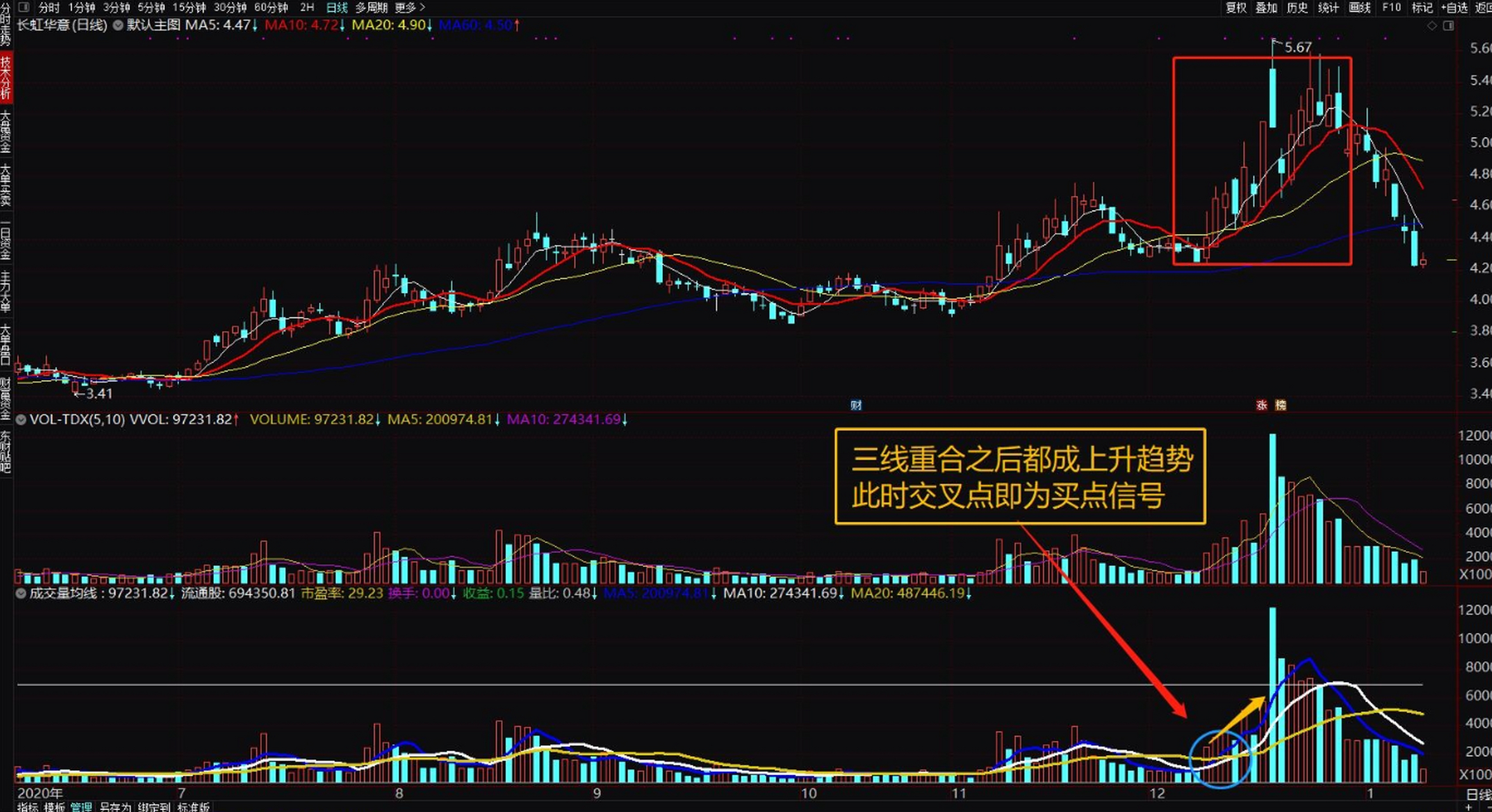Toggle the left panel layout icon
This screenshot has width=1492, height=812.
click(24, 8)
